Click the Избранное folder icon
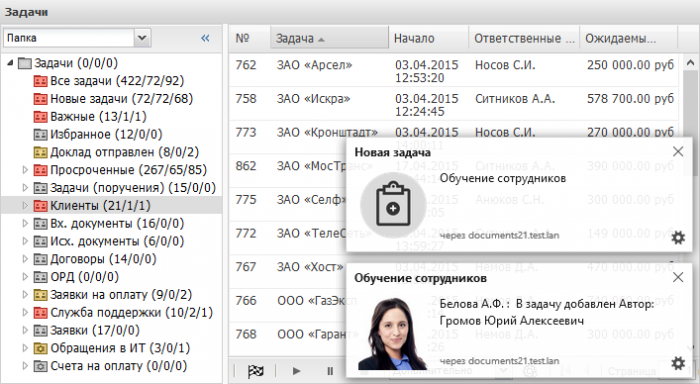The image size is (700, 384). (41, 134)
